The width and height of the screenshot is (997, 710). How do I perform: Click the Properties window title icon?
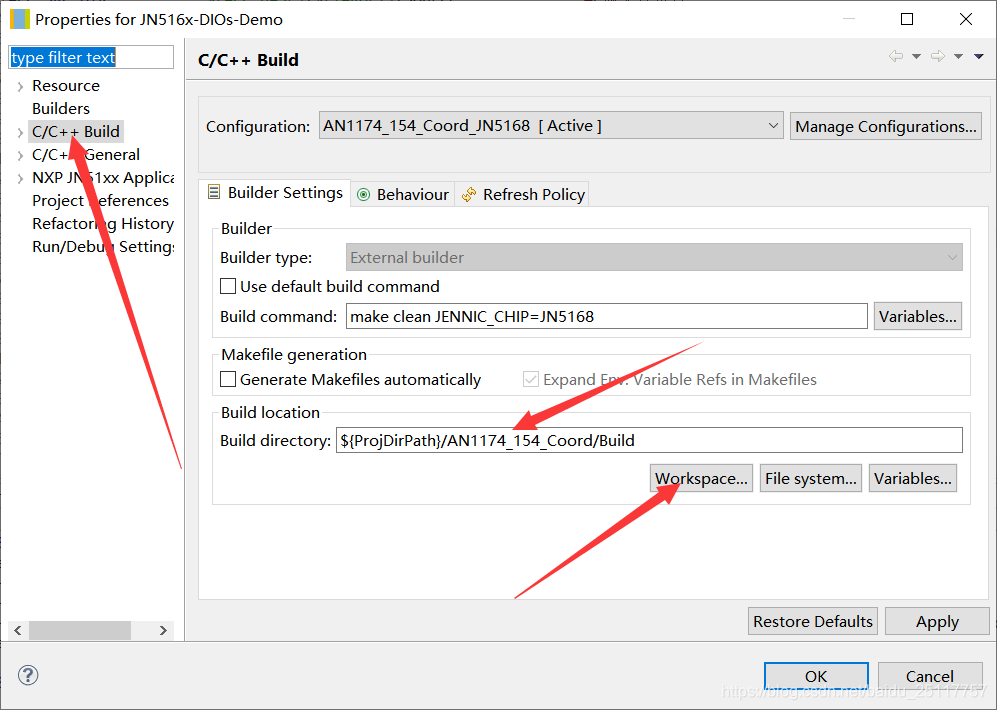click(20, 19)
